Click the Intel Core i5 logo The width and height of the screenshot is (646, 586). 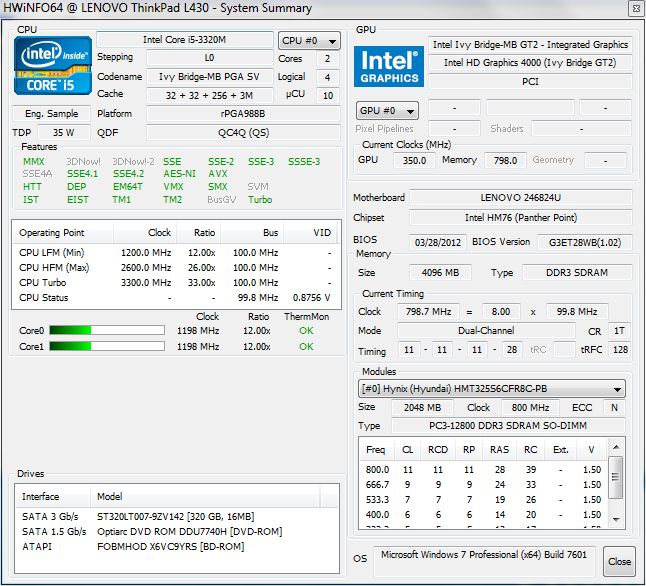51,66
